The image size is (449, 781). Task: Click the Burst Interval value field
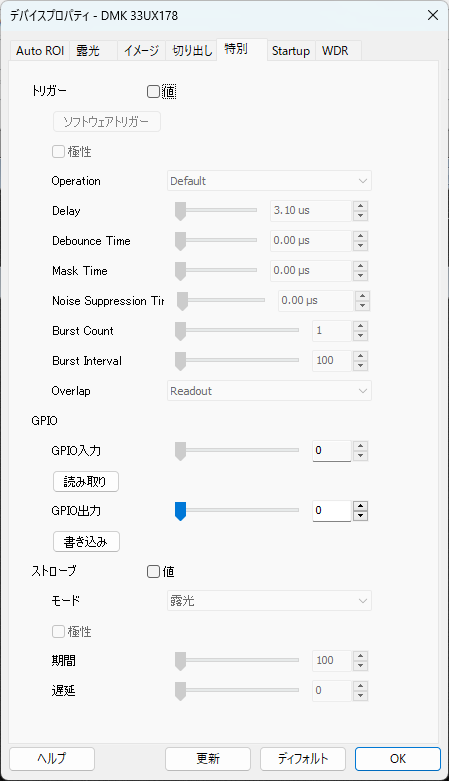pos(332,361)
